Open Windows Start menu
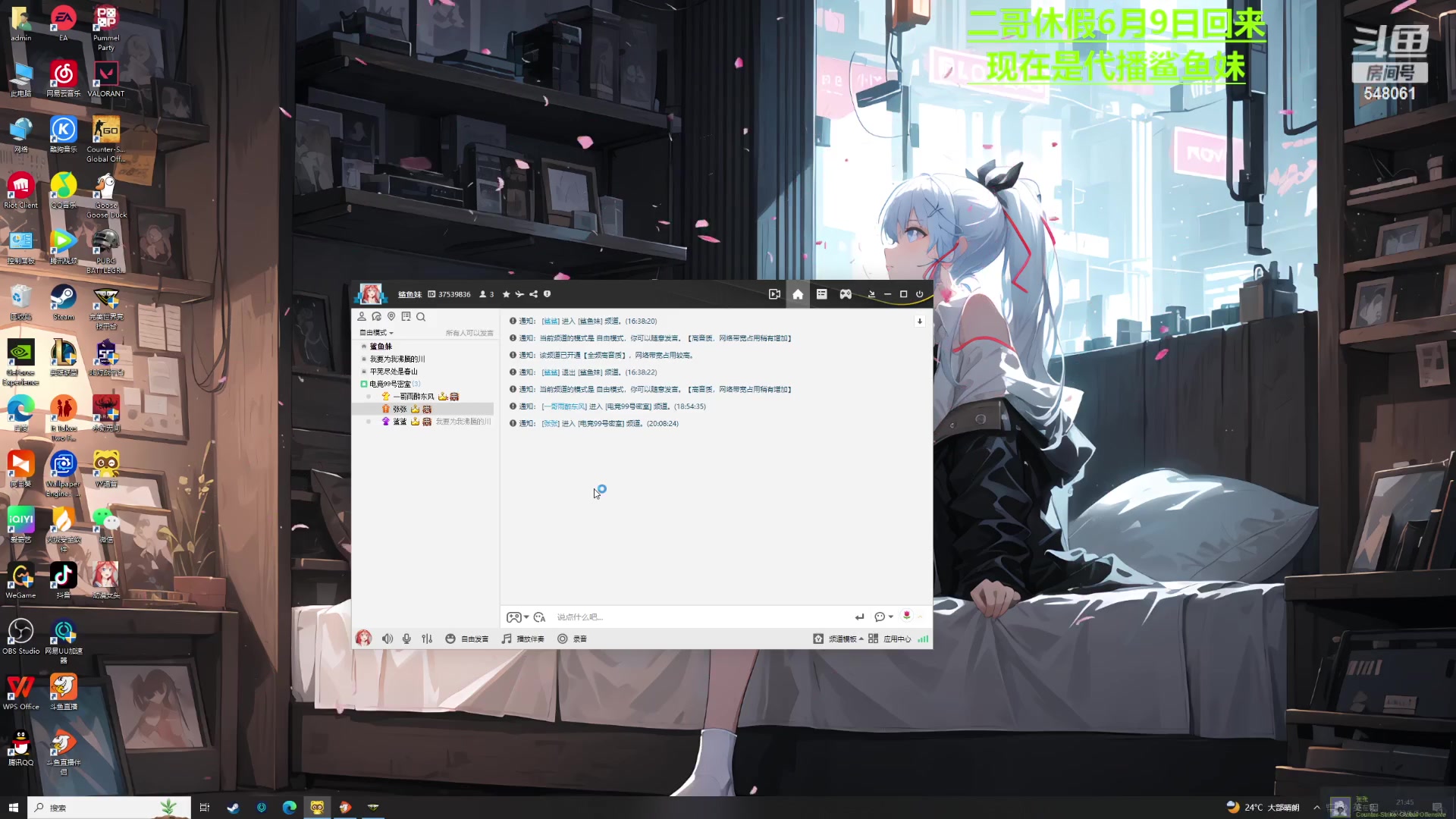This screenshot has width=1456, height=819. (13, 808)
